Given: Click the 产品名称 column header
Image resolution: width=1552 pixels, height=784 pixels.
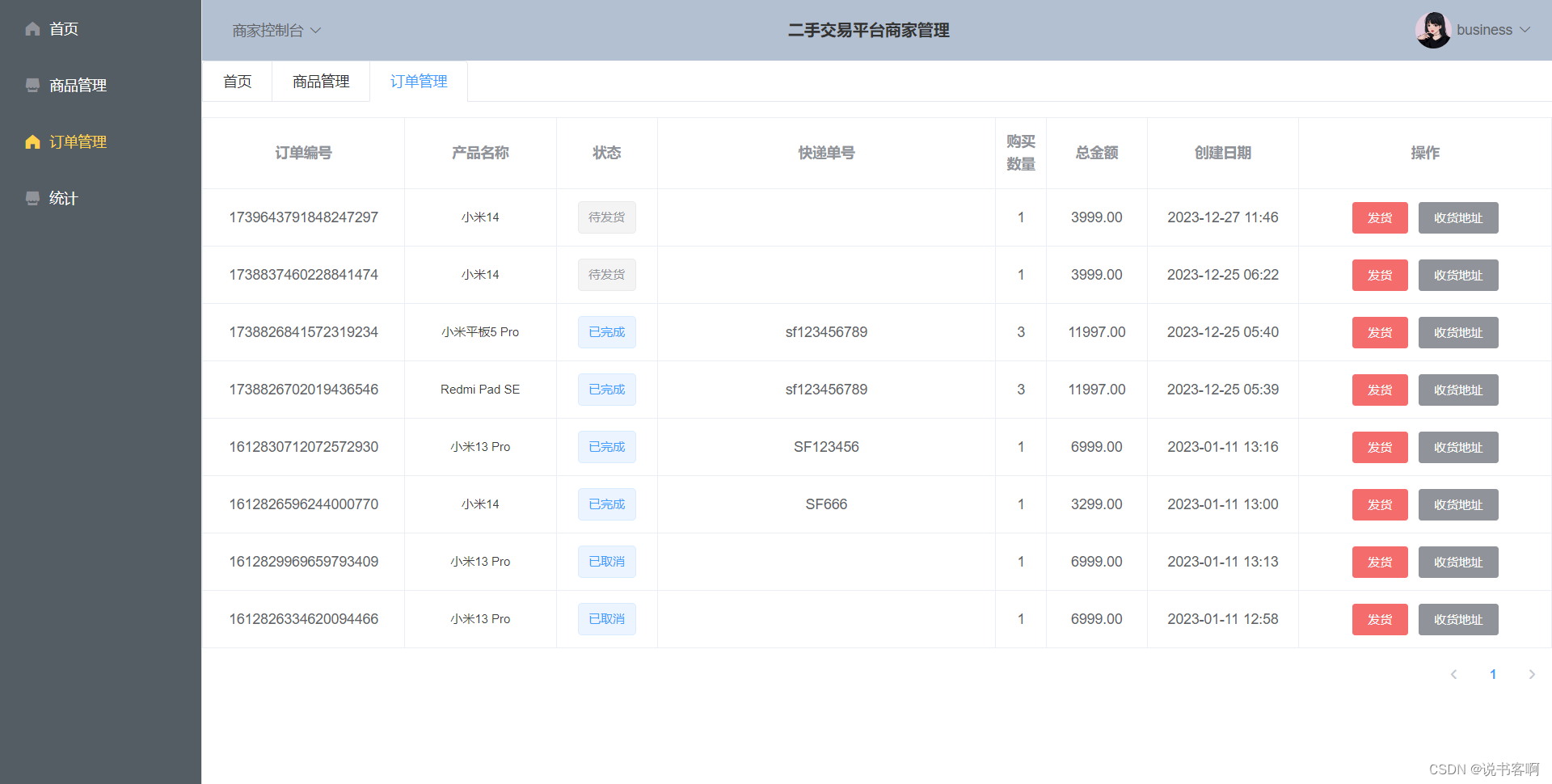Looking at the screenshot, I should point(480,153).
